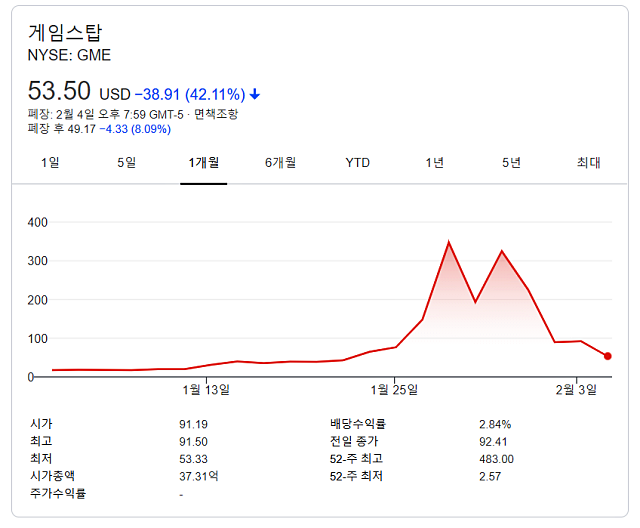Click the 주가수익률 label
This screenshot has width=640, height=528.
click(x=58, y=493)
